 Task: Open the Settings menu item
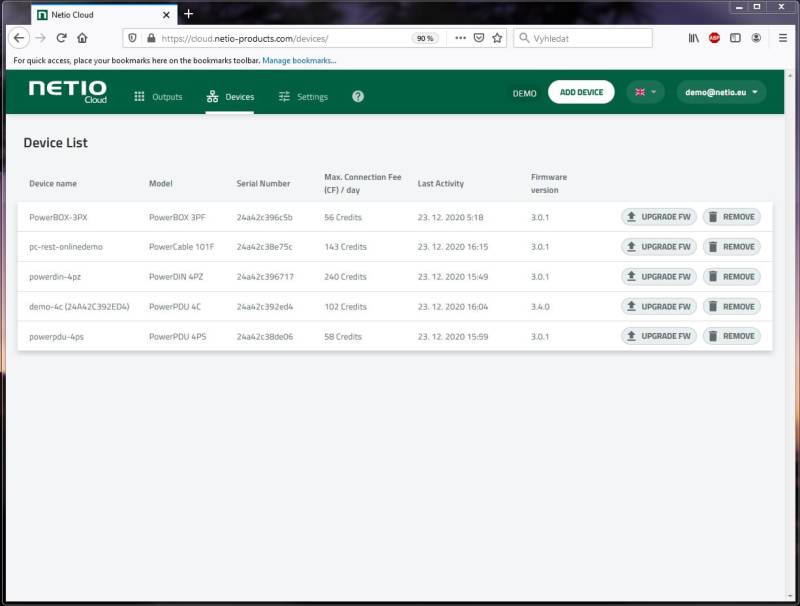coord(303,96)
